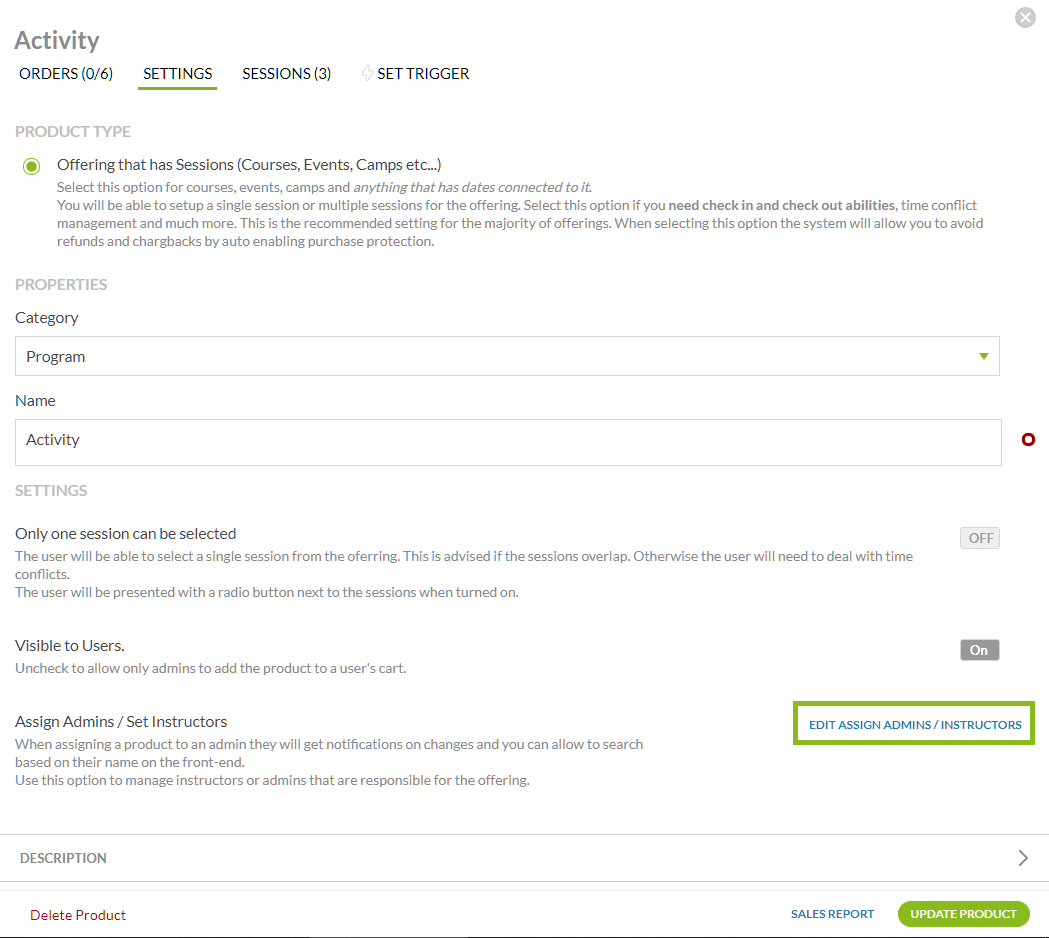The width and height of the screenshot is (1049, 938).
Task: Switch to the Orders (0/6) tab
Action: (66, 73)
